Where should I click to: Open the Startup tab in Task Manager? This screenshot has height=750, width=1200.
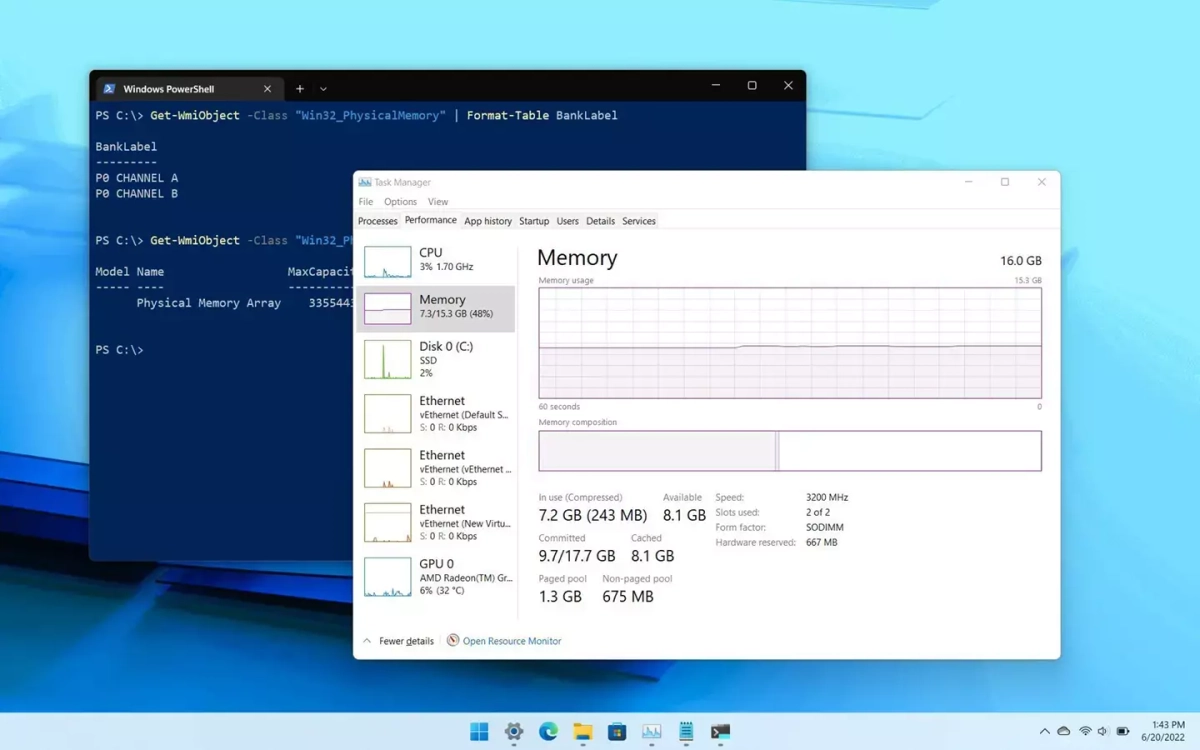tap(534, 221)
